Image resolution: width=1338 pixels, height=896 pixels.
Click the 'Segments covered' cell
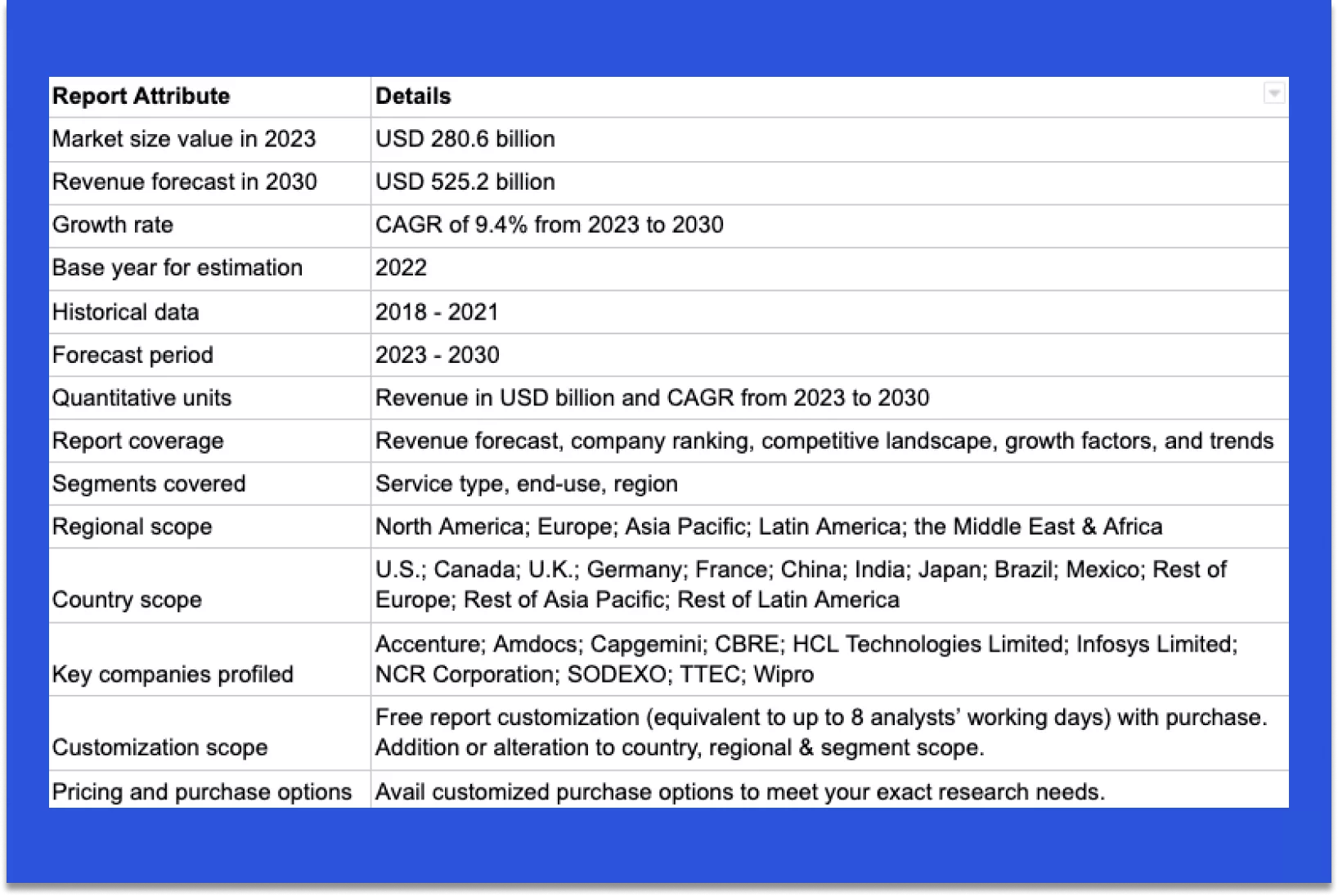pos(209,484)
